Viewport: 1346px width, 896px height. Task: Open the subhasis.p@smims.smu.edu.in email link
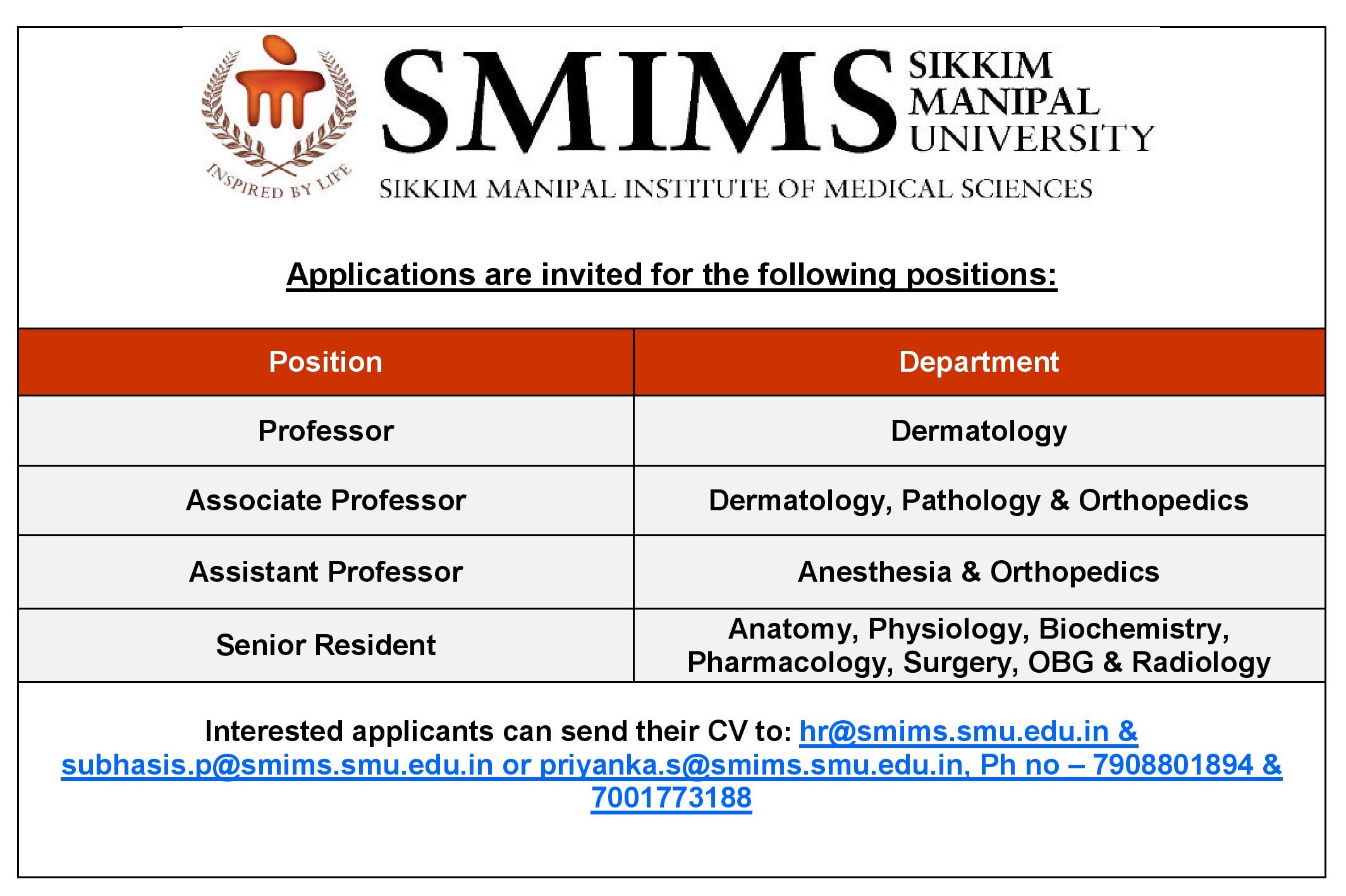point(276,765)
